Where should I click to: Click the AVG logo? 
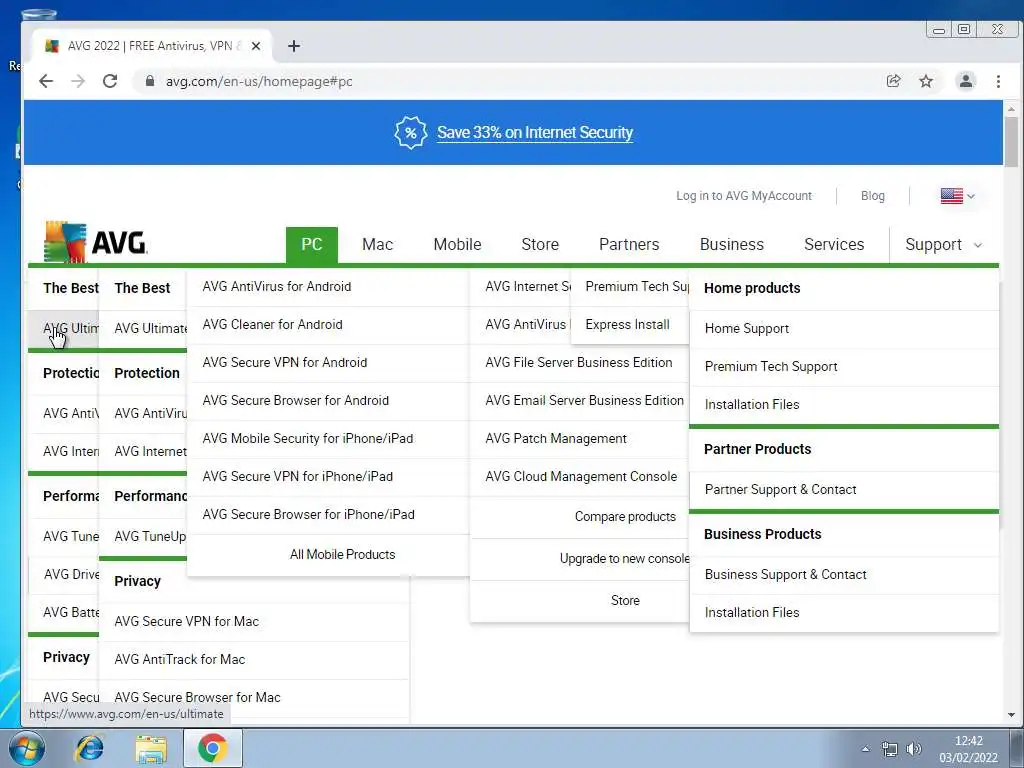pyautogui.click(x=95, y=242)
